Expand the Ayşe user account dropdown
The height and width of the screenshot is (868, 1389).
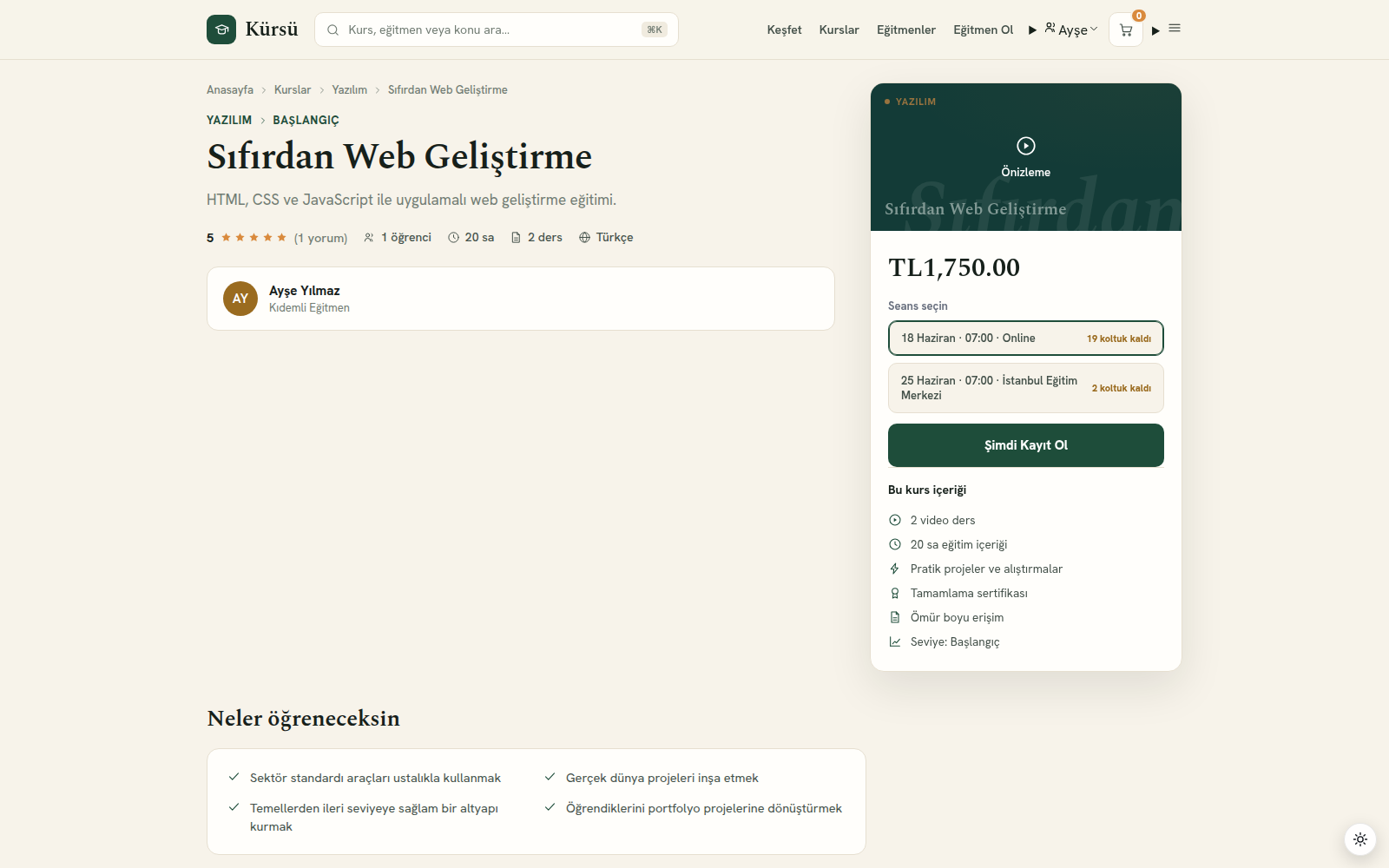click(1071, 30)
